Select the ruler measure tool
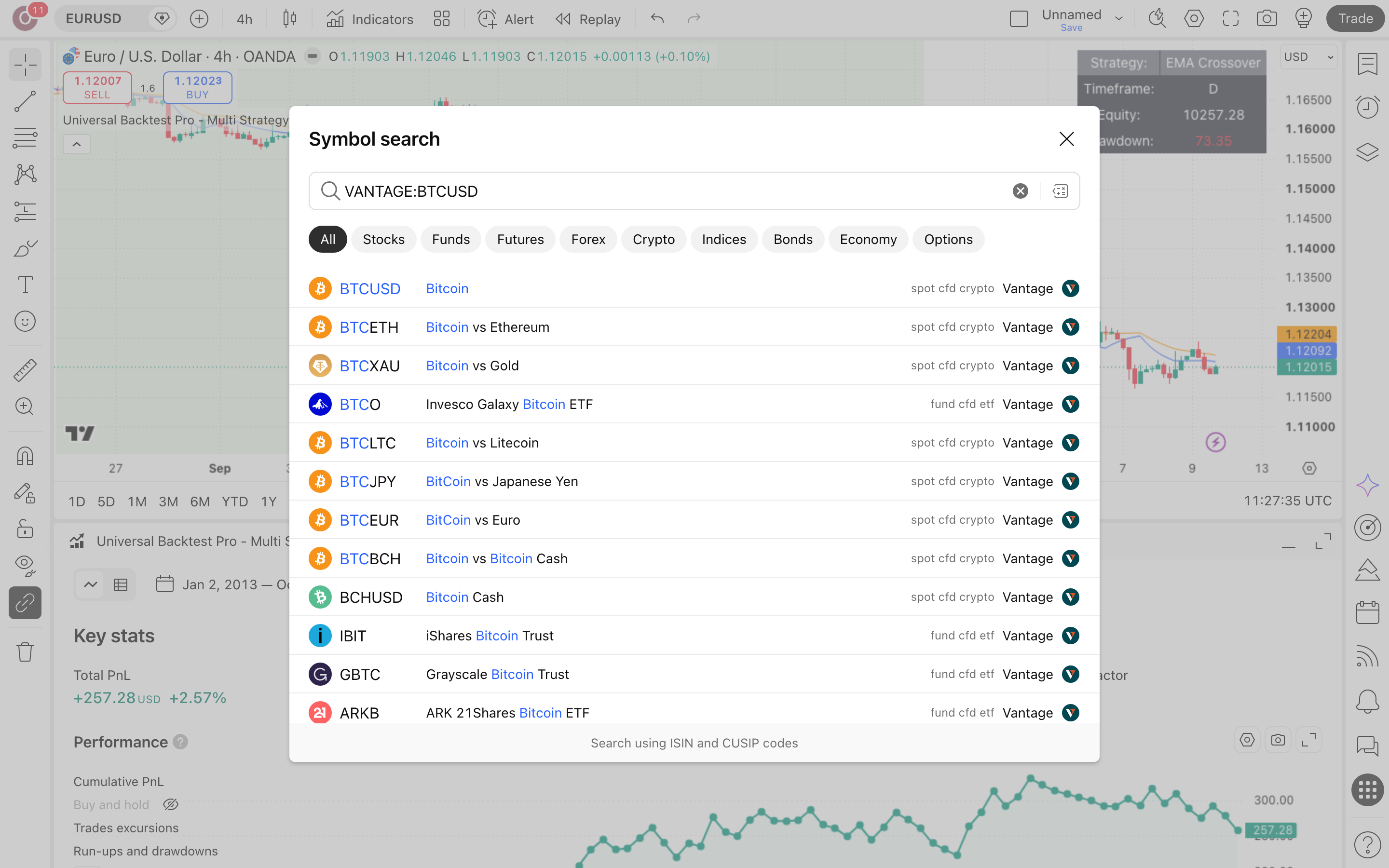 [25, 370]
